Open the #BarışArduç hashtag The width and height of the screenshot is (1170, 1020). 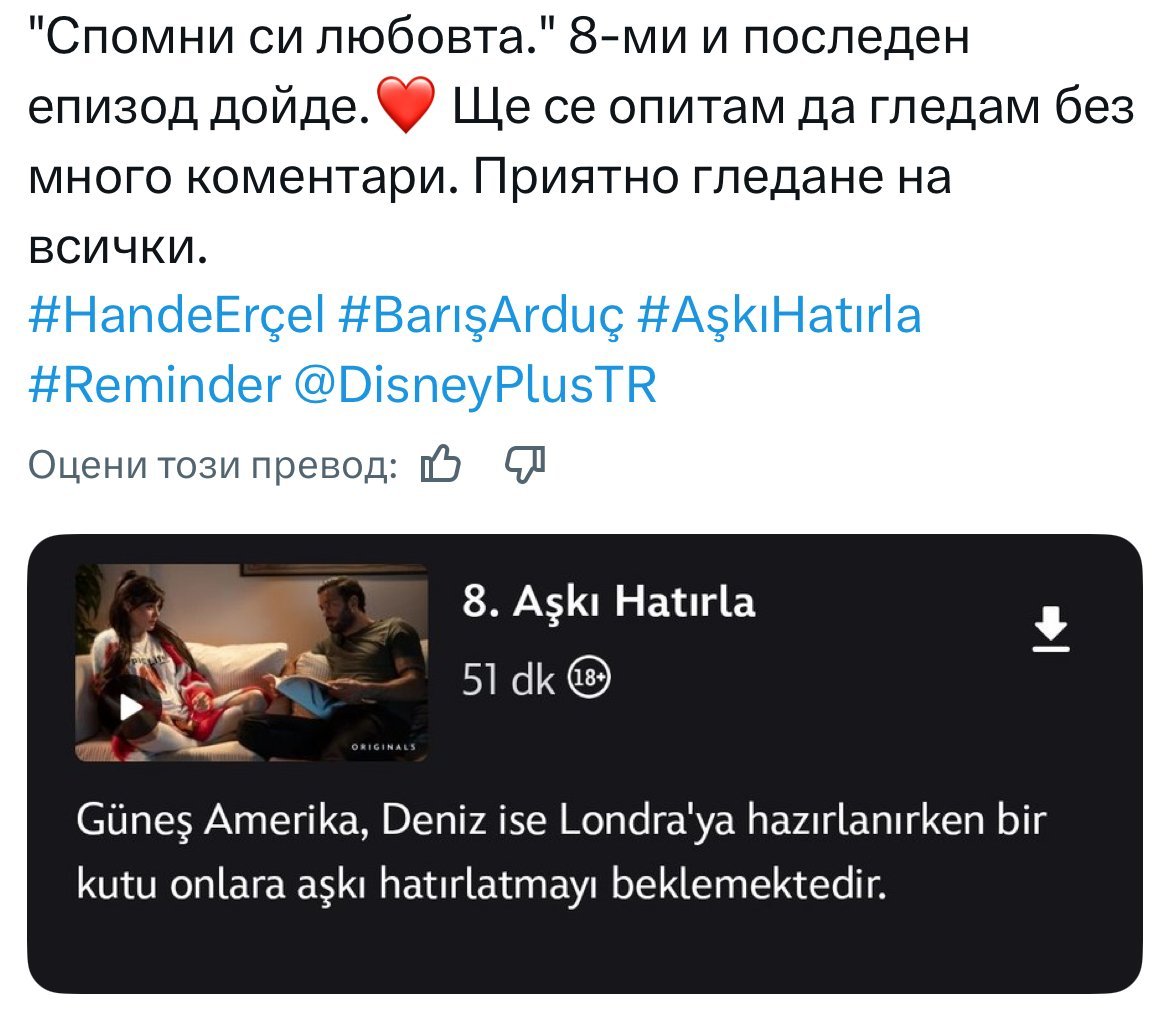[x=481, y=315]
